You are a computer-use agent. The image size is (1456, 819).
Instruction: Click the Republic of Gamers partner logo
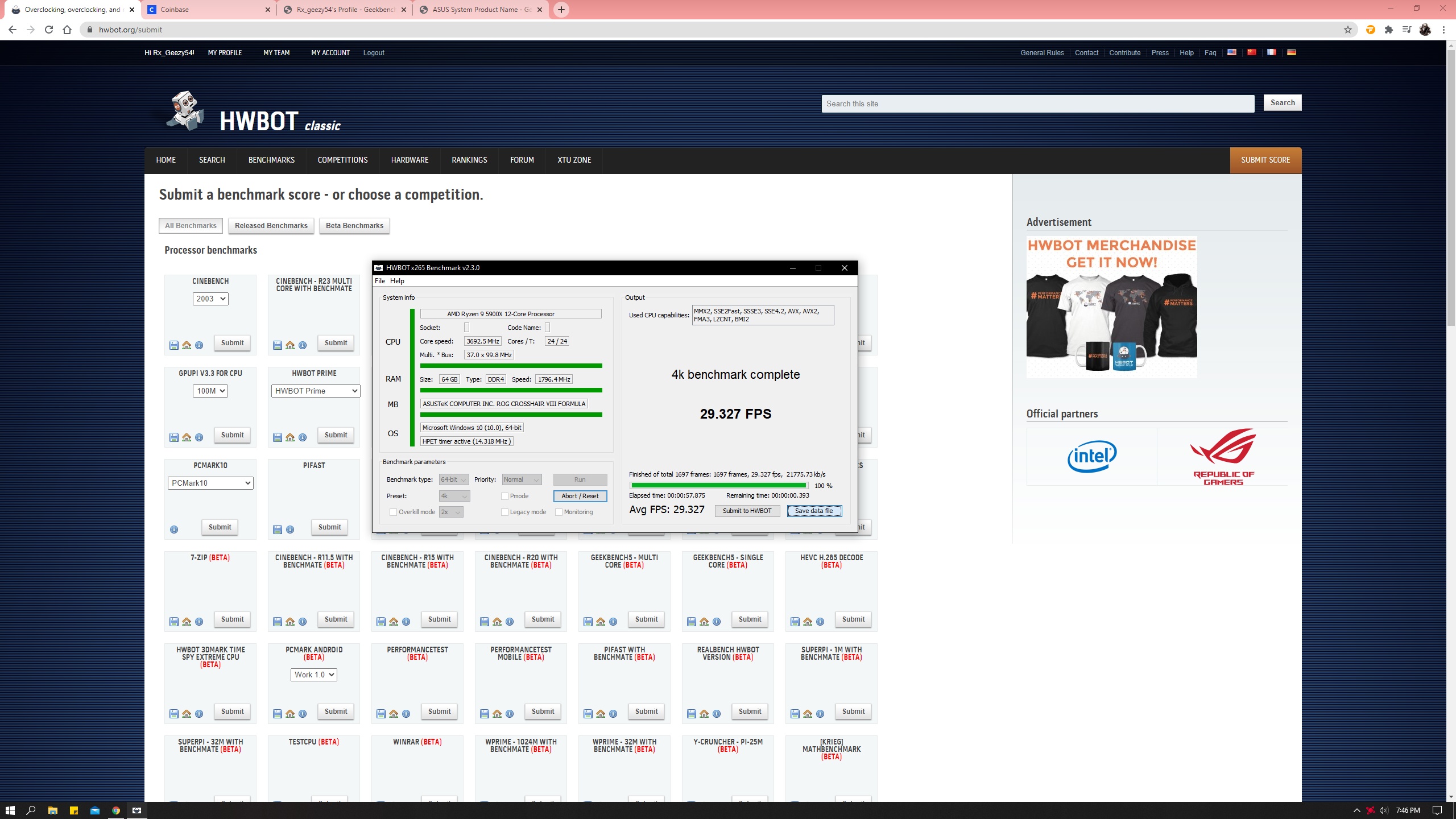tap(1223, 457)
